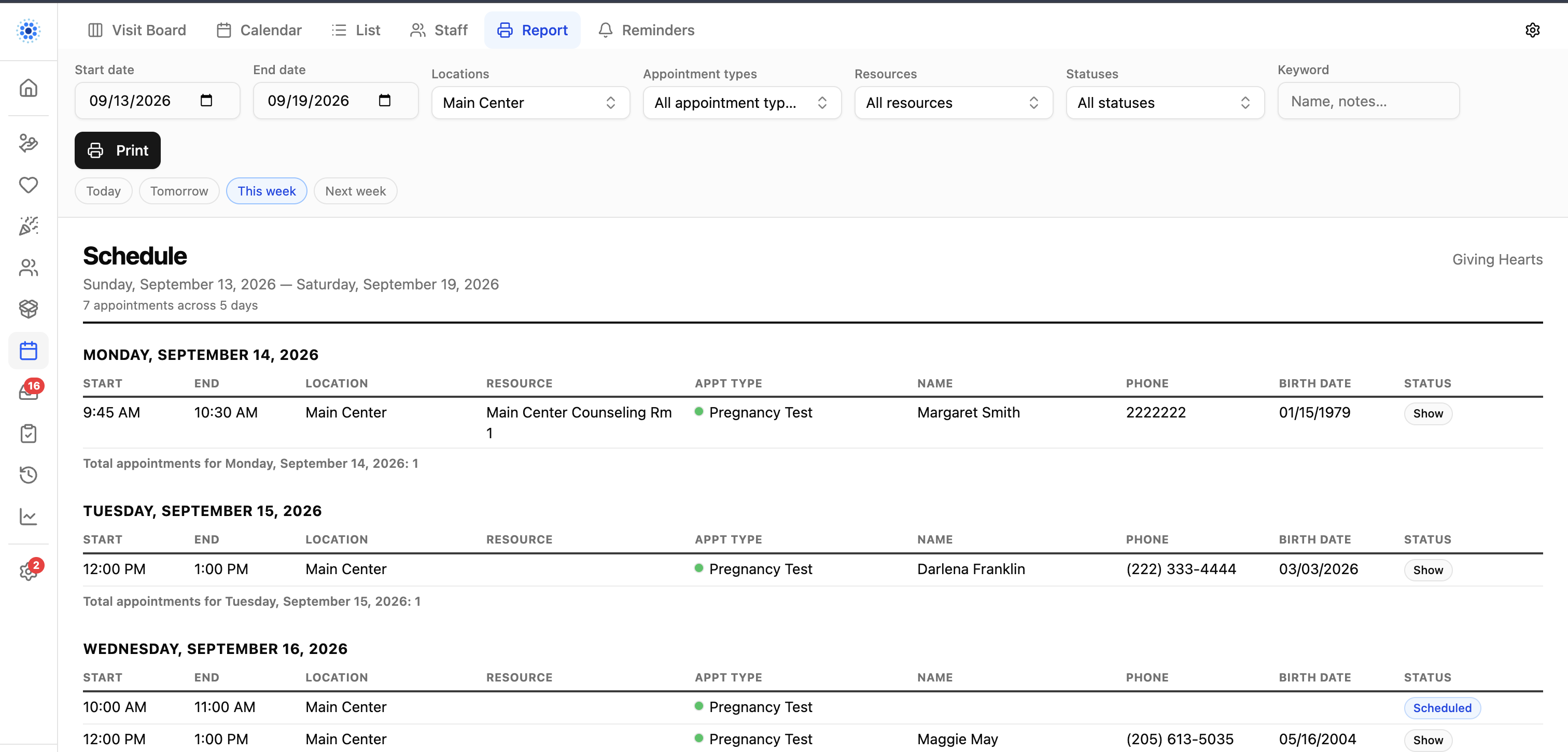Switch to Calendar tab
Viewport: 1568px width, 752px height.
259,30
